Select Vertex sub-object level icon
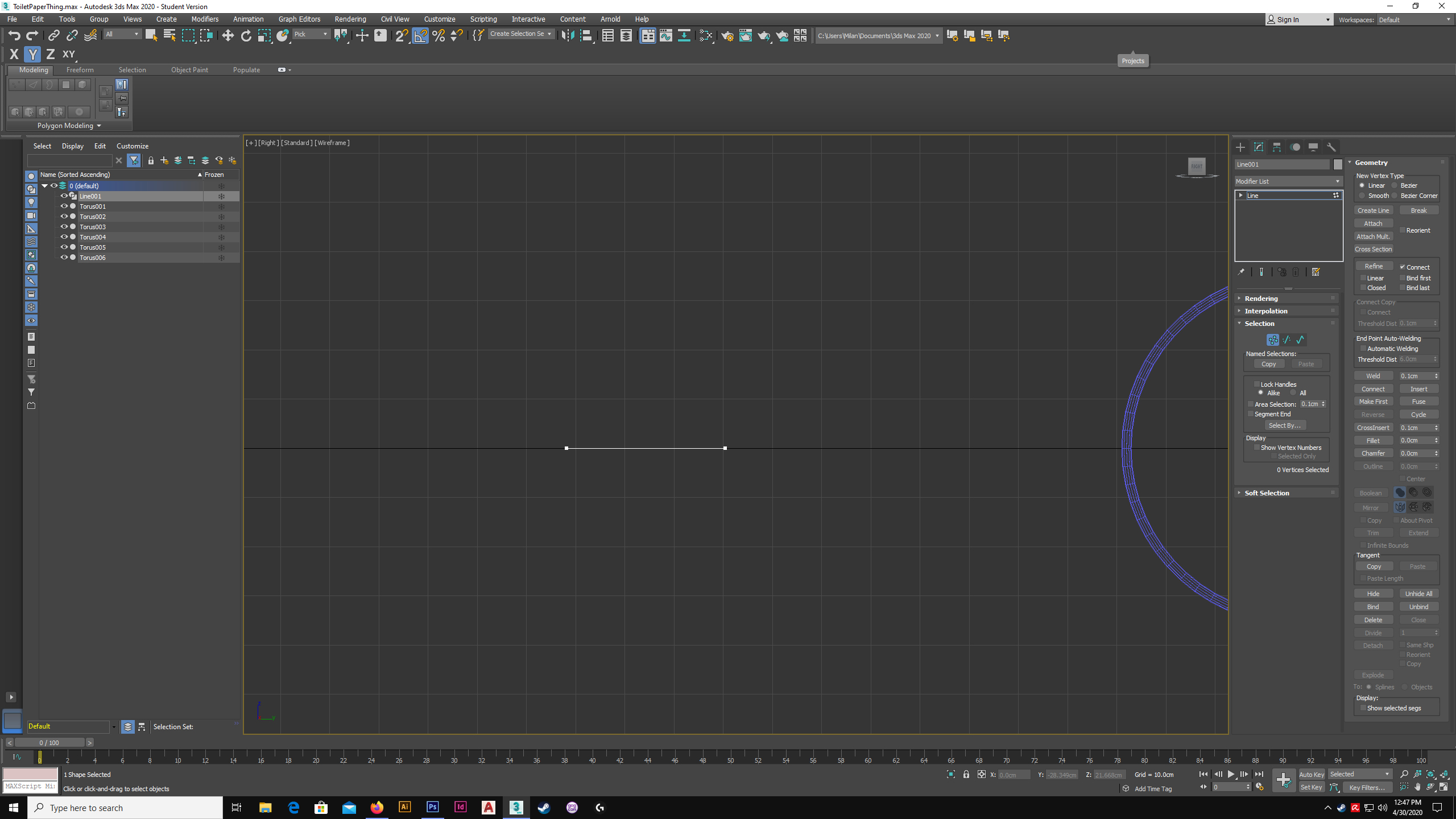 (x=1273, y=340)
